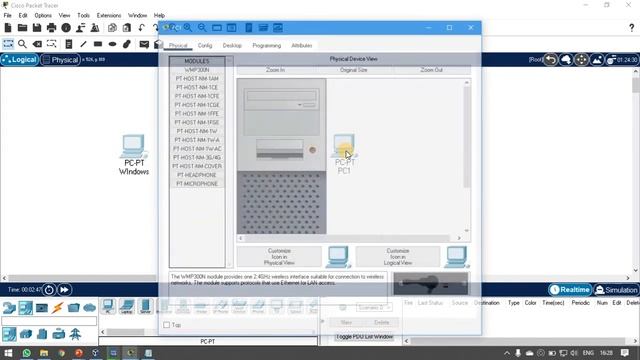Viewport: 640px width, 360px height.
Task: Select the Connections lightning bolt category
Action: pyautogui.click(x=58, y=307)
